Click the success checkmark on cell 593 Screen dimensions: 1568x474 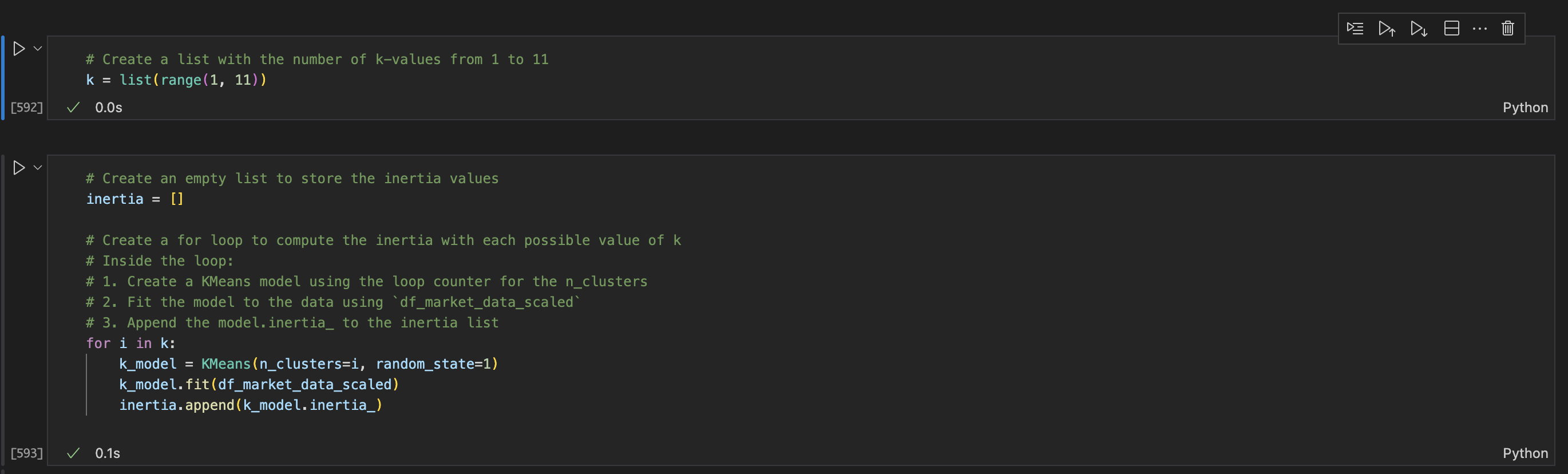[x=73, y=453]
